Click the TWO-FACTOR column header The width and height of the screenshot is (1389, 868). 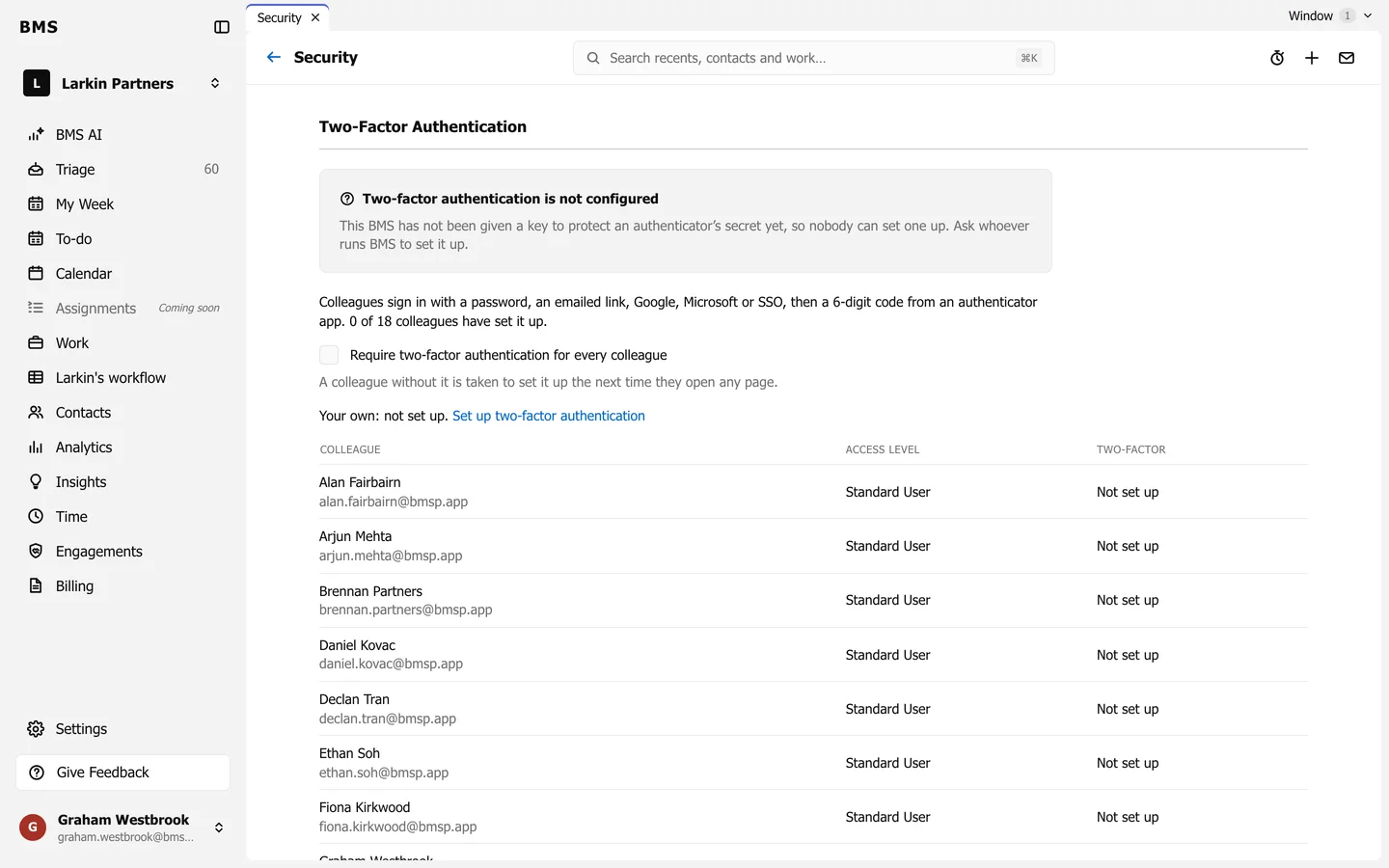coord(1131,449)
